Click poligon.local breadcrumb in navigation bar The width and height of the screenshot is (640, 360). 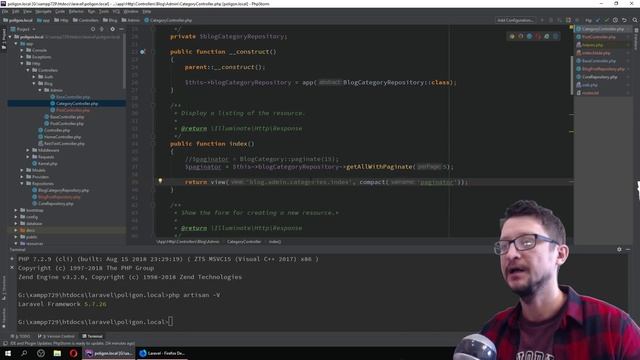18,20
